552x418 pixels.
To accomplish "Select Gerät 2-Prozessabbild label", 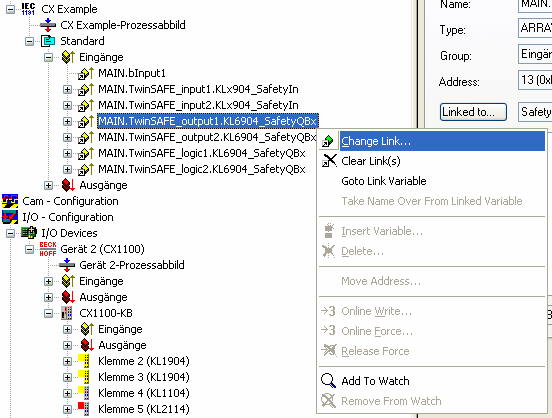I will (x=132, y=265).
